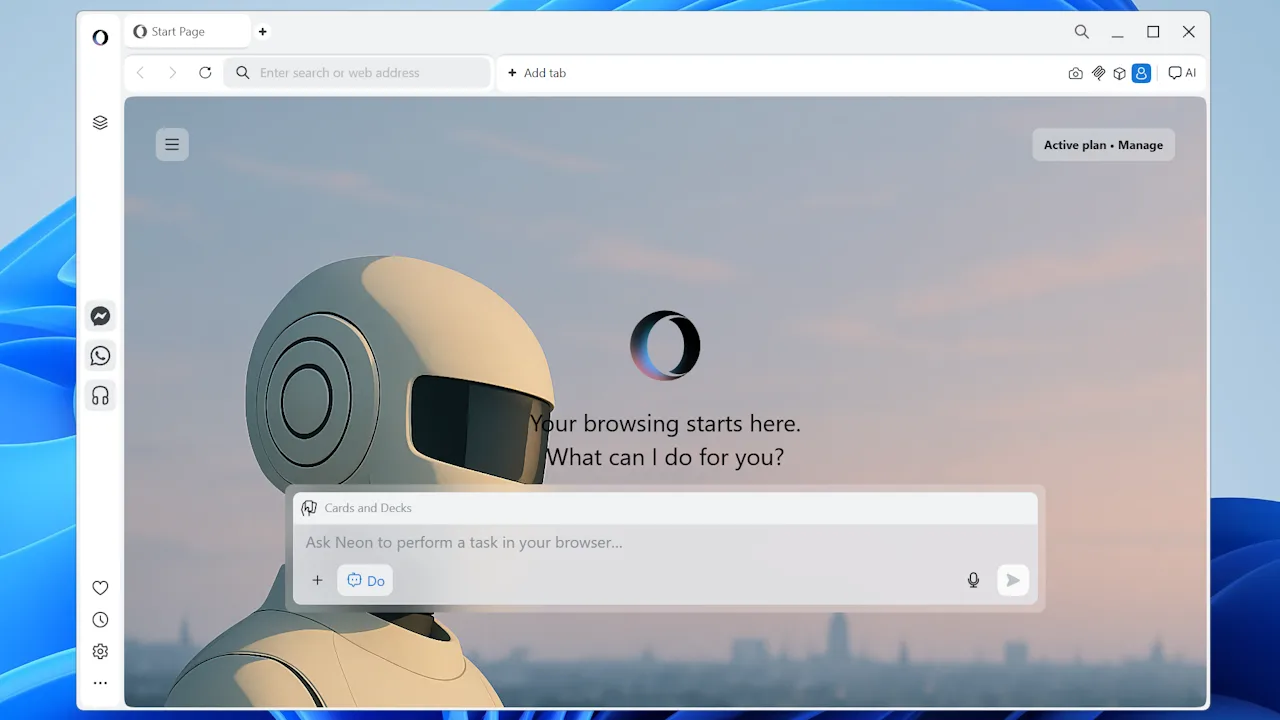1280x720 pixels.
Task: Add attachment with plus button in prompt box
Action: point(317,581)
